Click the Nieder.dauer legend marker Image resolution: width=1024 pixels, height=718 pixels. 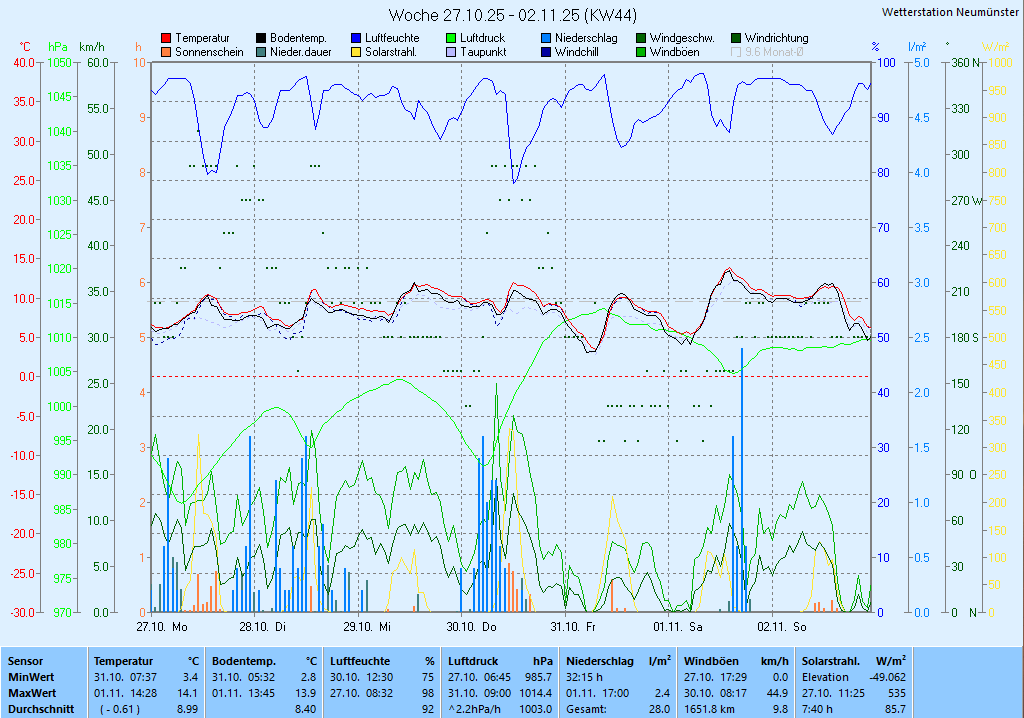tap(261, 52)
